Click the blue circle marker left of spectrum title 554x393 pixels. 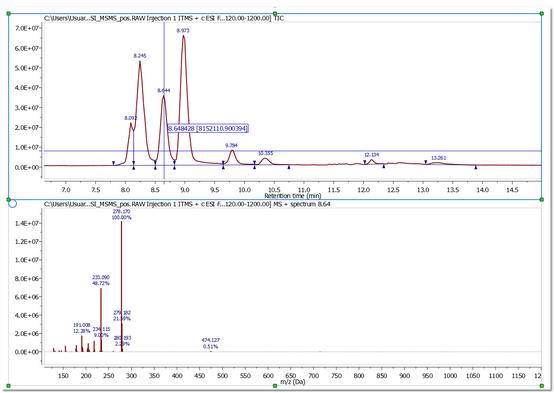[12, 204]
